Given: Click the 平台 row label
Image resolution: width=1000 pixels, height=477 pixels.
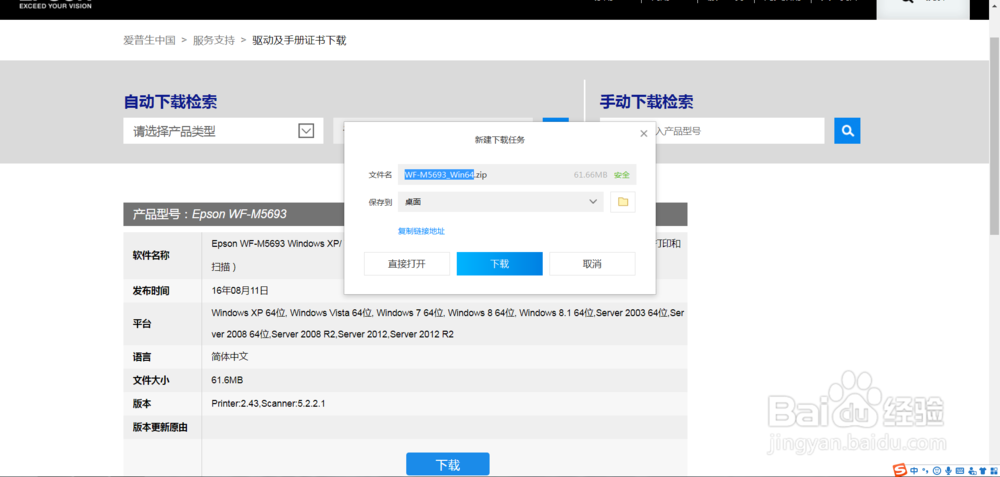Looking at the screenshot, I should click(x=142, y=324).
